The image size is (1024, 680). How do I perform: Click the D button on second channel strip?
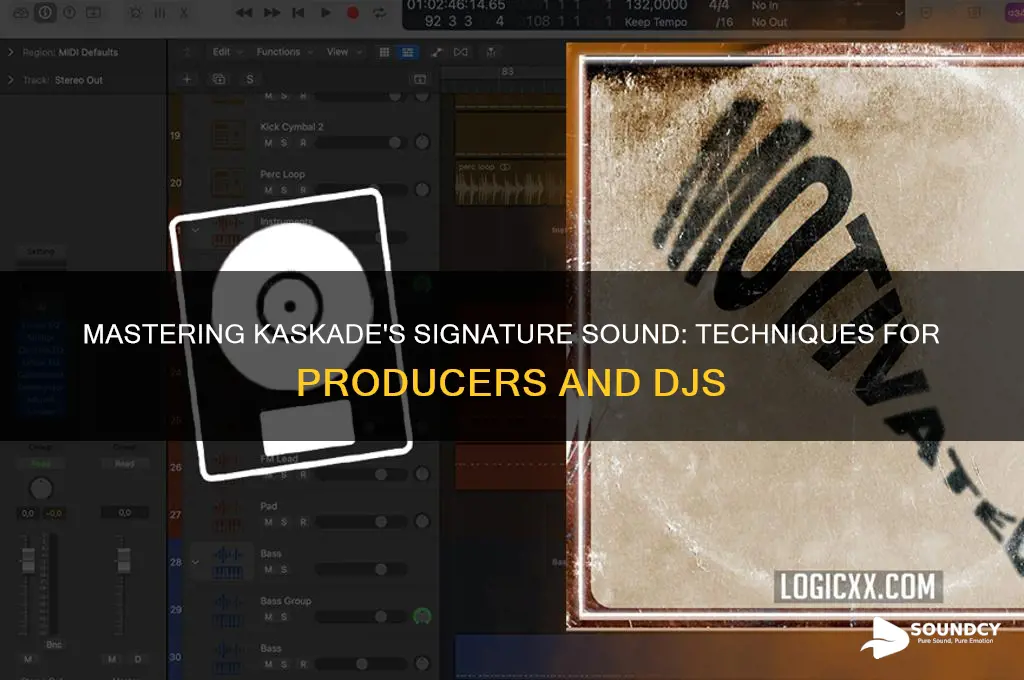(138, 659)
